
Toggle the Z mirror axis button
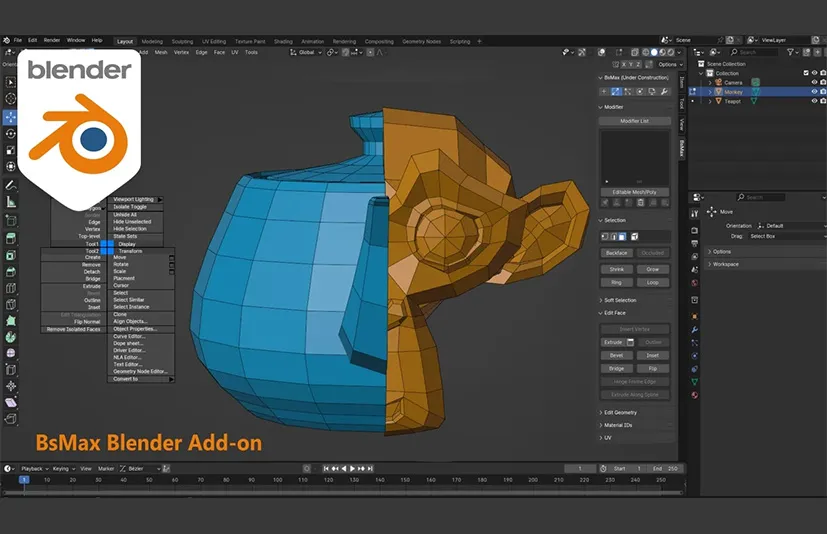point(638,64)
